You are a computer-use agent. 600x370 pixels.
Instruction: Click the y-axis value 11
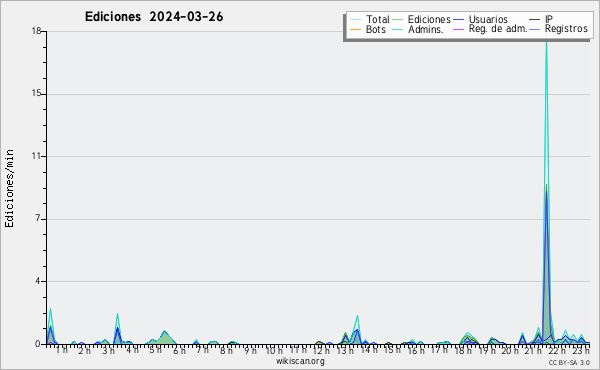(x=36, y=156)
